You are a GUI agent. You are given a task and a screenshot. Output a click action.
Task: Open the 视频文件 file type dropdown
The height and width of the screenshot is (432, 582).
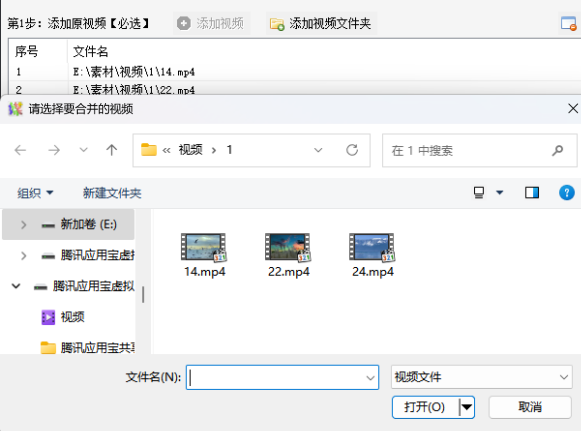coord(481,377)
